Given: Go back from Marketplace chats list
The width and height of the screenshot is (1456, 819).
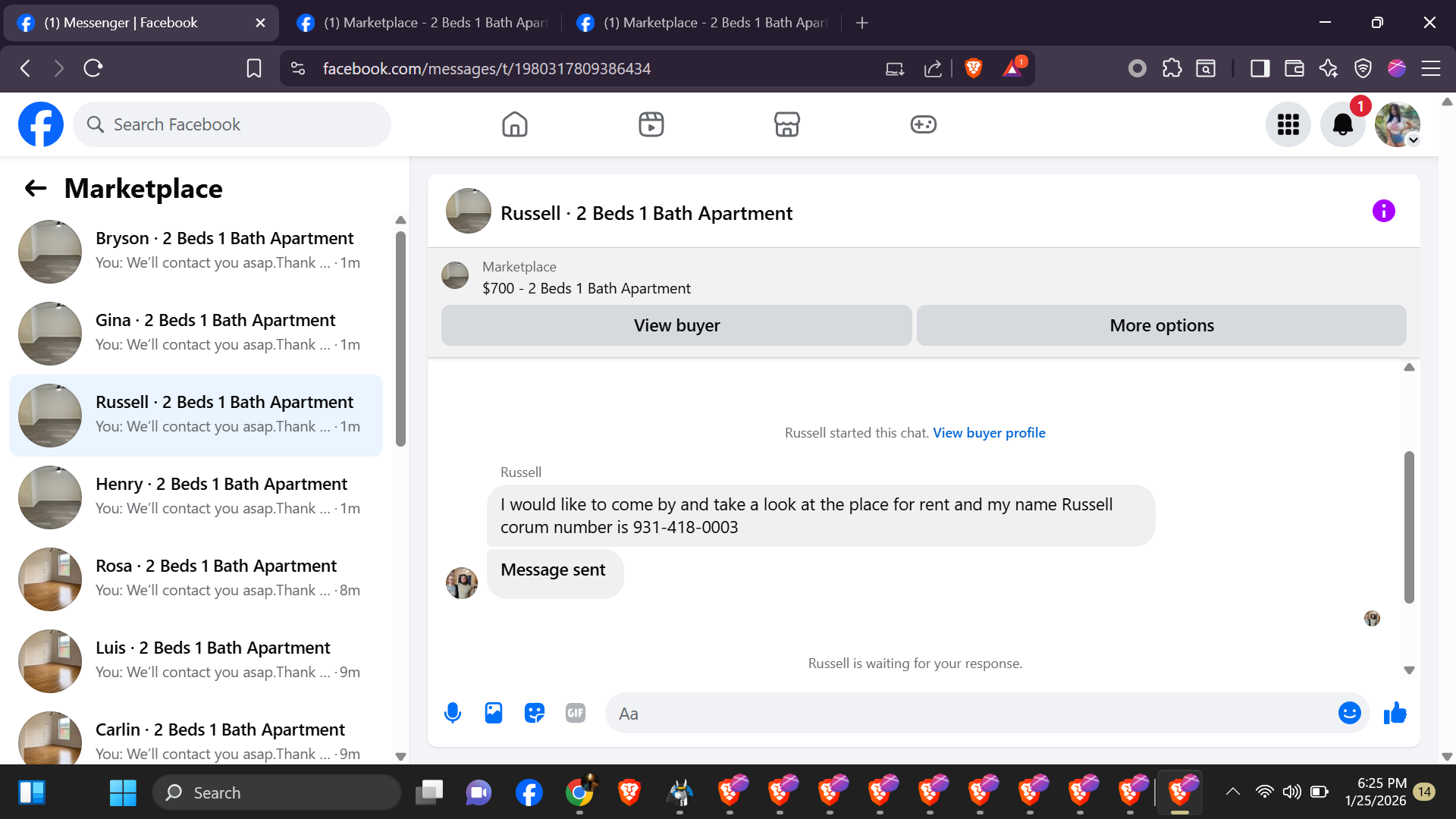Looking at the screenshot, I should [x=36, y=188].
